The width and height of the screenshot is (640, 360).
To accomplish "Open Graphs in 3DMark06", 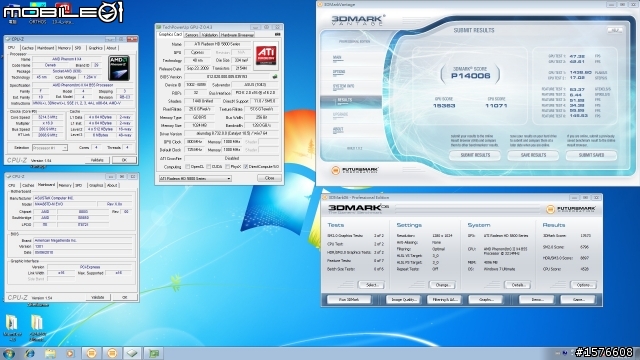I will click(x=485, y=300).
